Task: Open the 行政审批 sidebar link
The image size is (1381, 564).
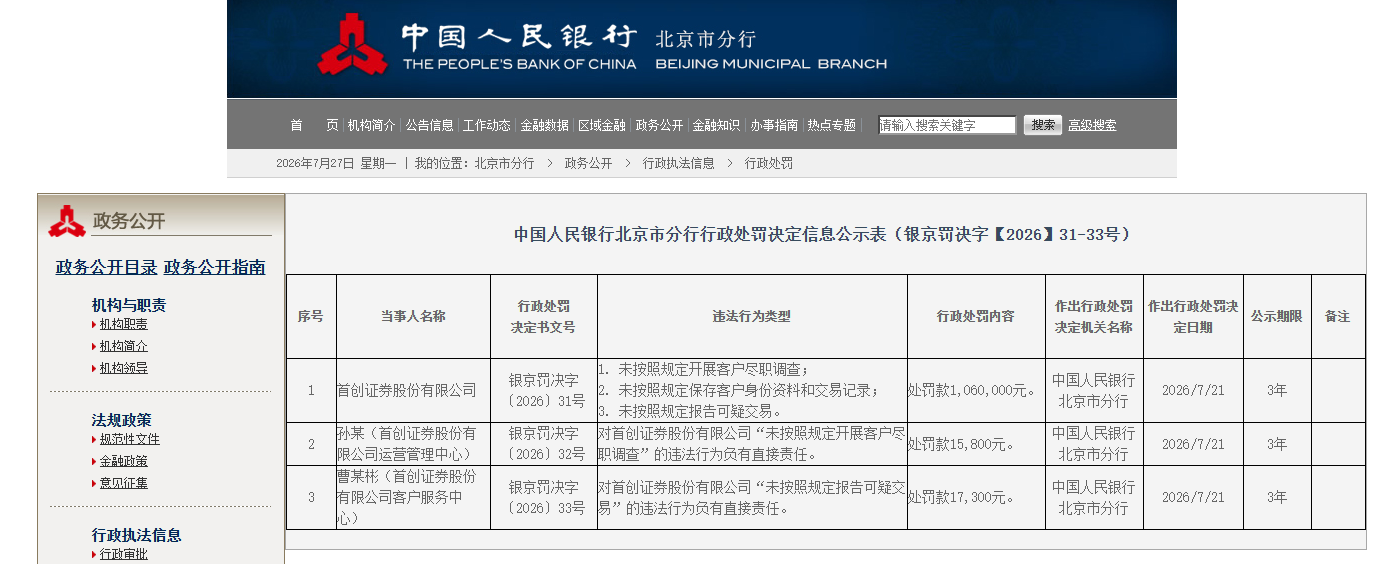Action: coord(124,554)
